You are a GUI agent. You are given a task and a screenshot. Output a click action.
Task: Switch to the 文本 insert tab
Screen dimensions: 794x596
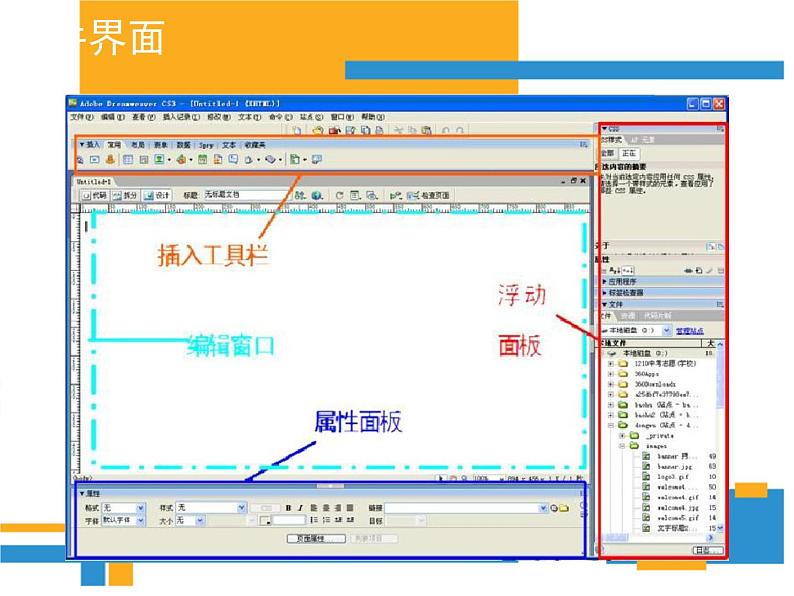pos(229,145)
